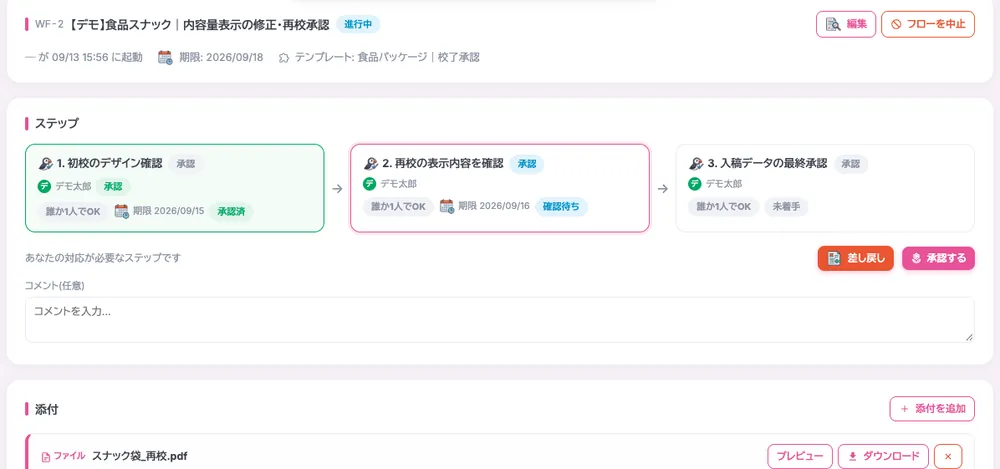Add an attachment via 添付を追加

pos(932,409)
